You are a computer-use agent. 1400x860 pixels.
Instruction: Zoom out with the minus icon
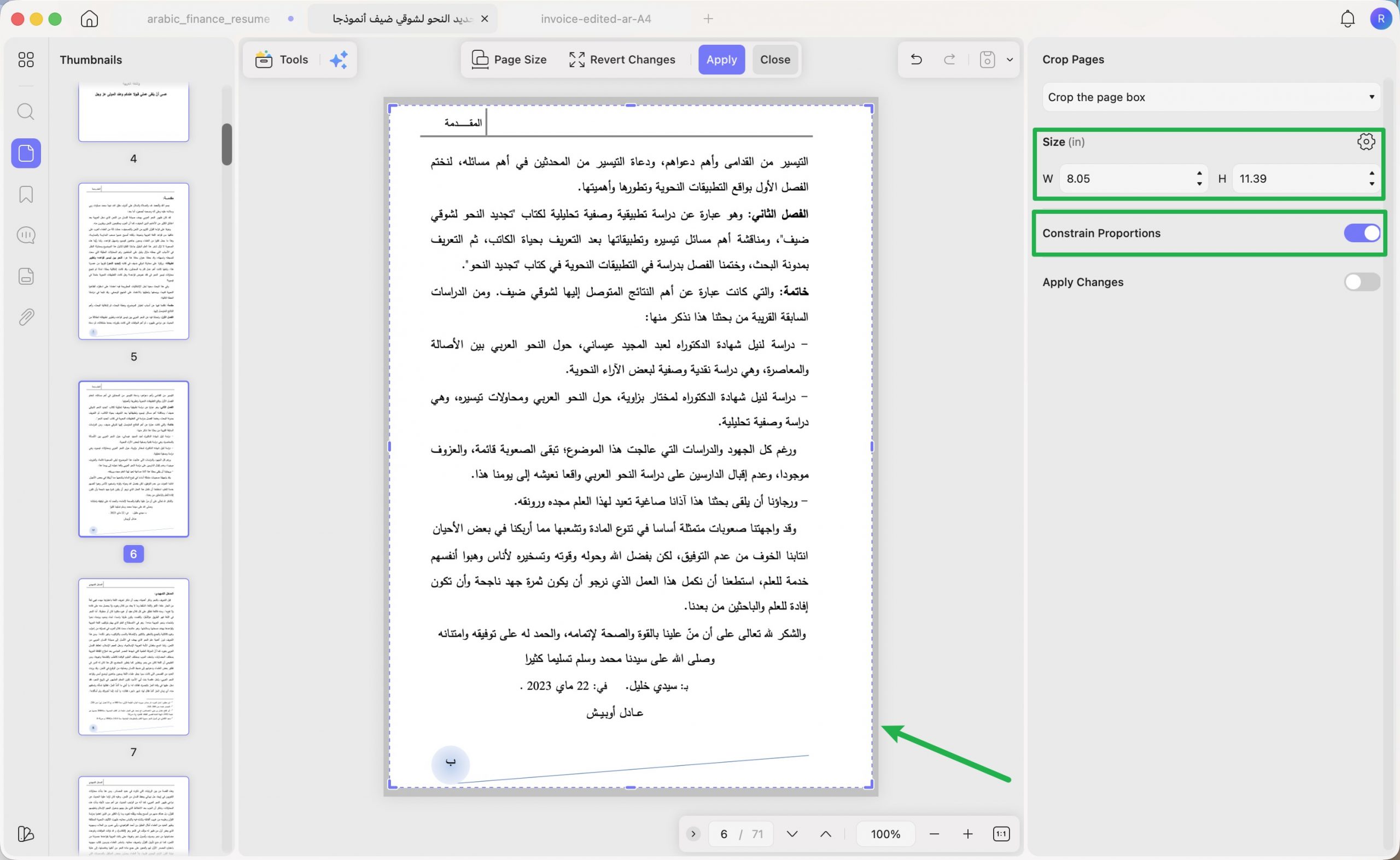[x=934, y=834]
